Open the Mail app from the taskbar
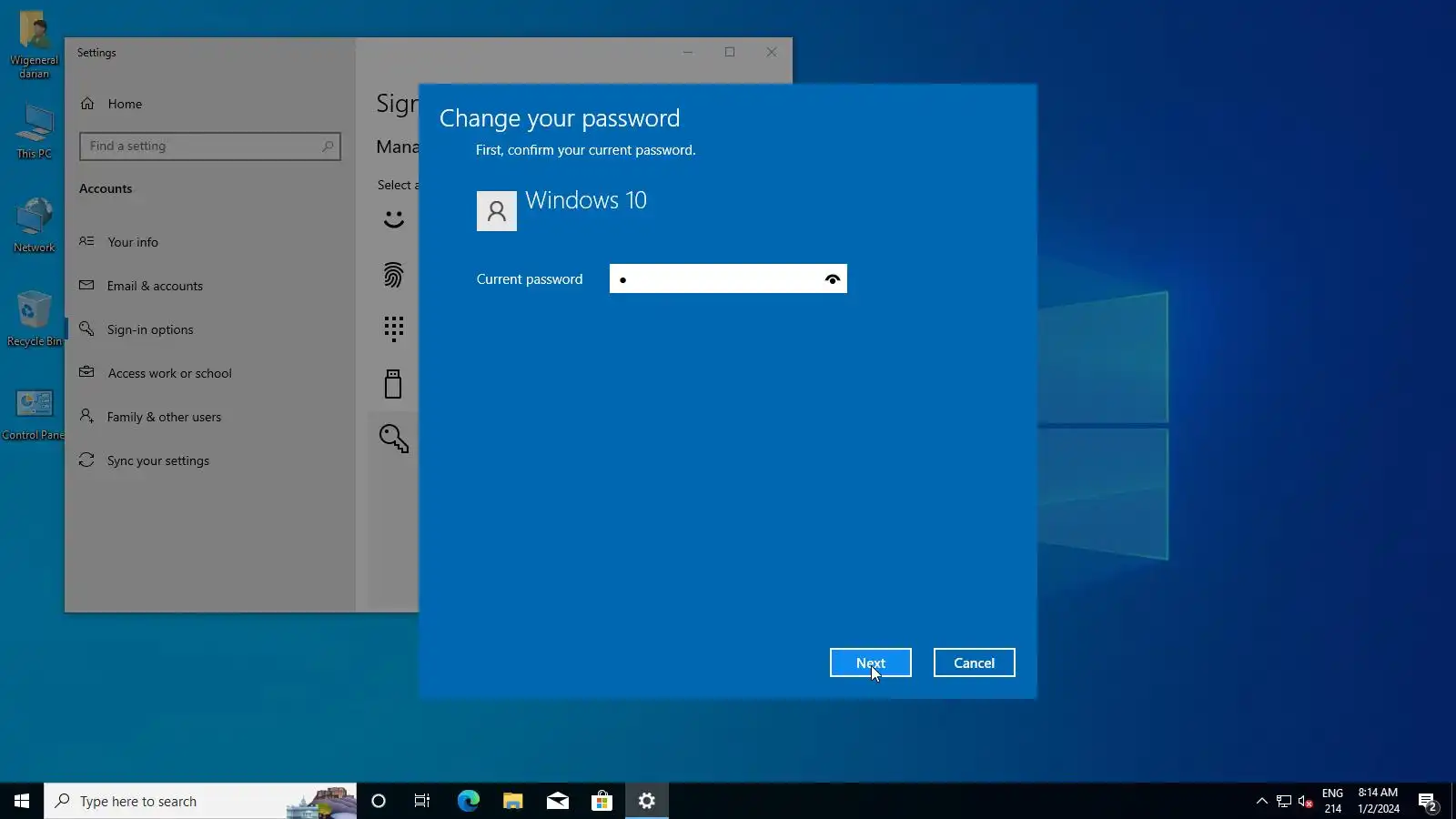The height and width of the screenshot is (819, 1456). (x=557, y=801)
